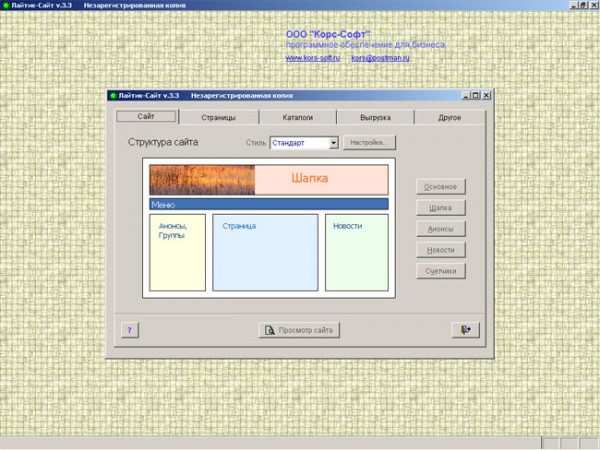Click the Счетчики button
This screenshot has width=600, height=450.
440,271
